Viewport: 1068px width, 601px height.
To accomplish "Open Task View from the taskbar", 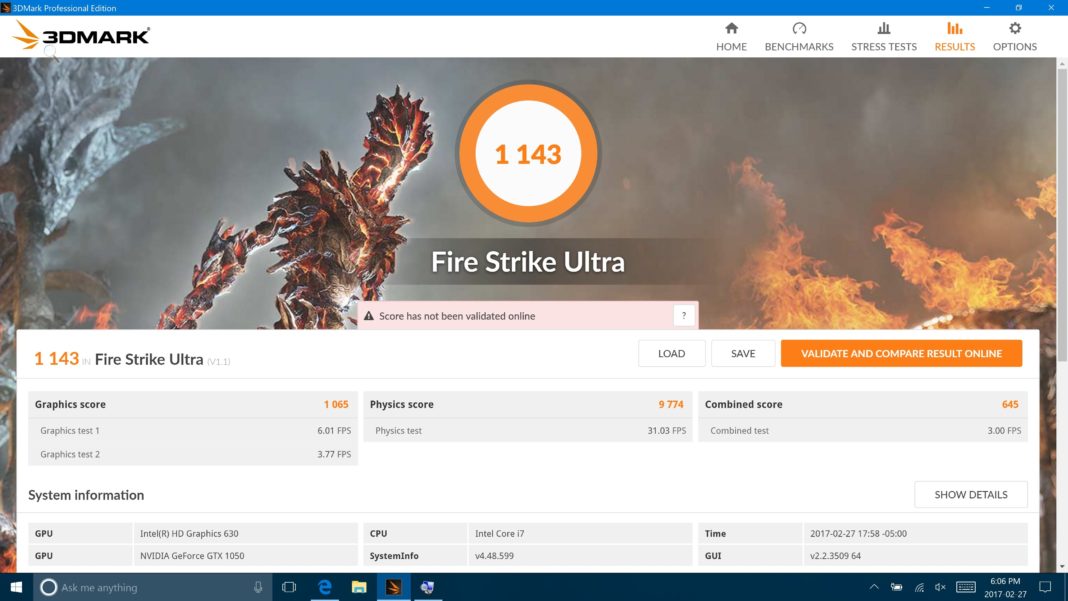I will coord(289,587).
